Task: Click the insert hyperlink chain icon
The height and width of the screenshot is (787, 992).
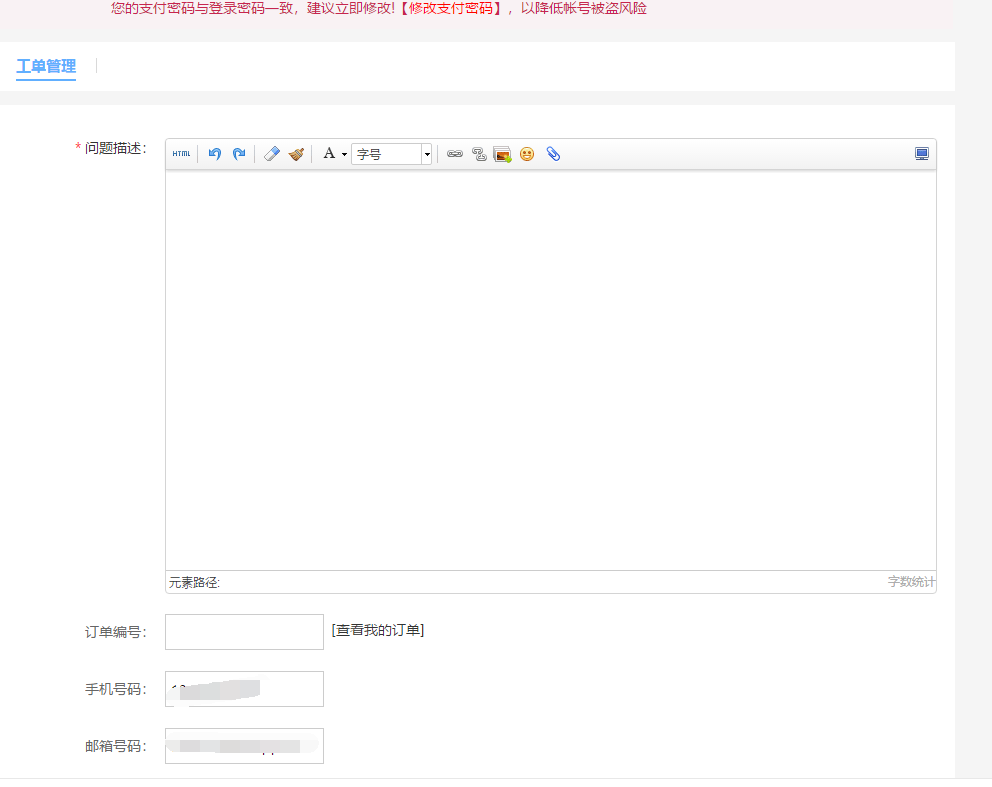Action: point(455,154)
